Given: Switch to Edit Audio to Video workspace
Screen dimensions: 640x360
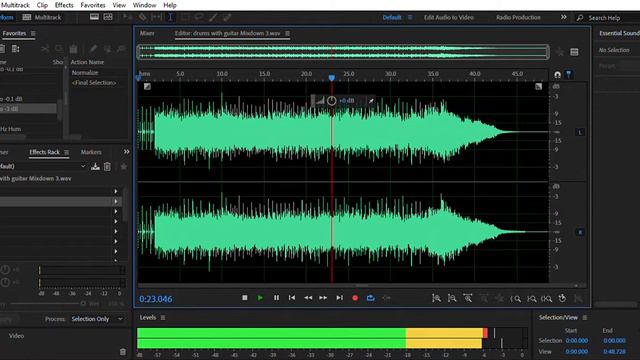Looking at the screenshot, I should pos(449,18).
